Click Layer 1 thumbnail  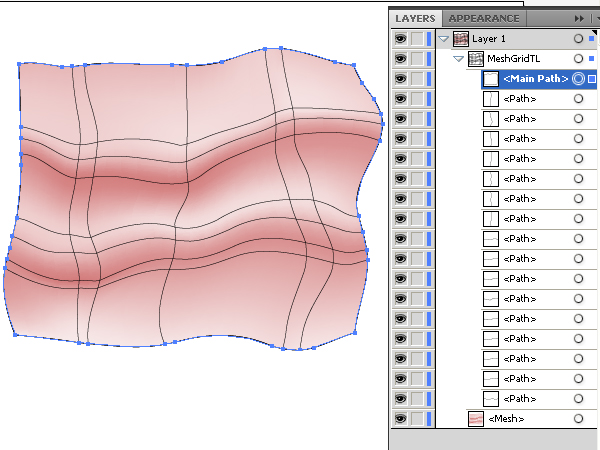click(461, 39)
